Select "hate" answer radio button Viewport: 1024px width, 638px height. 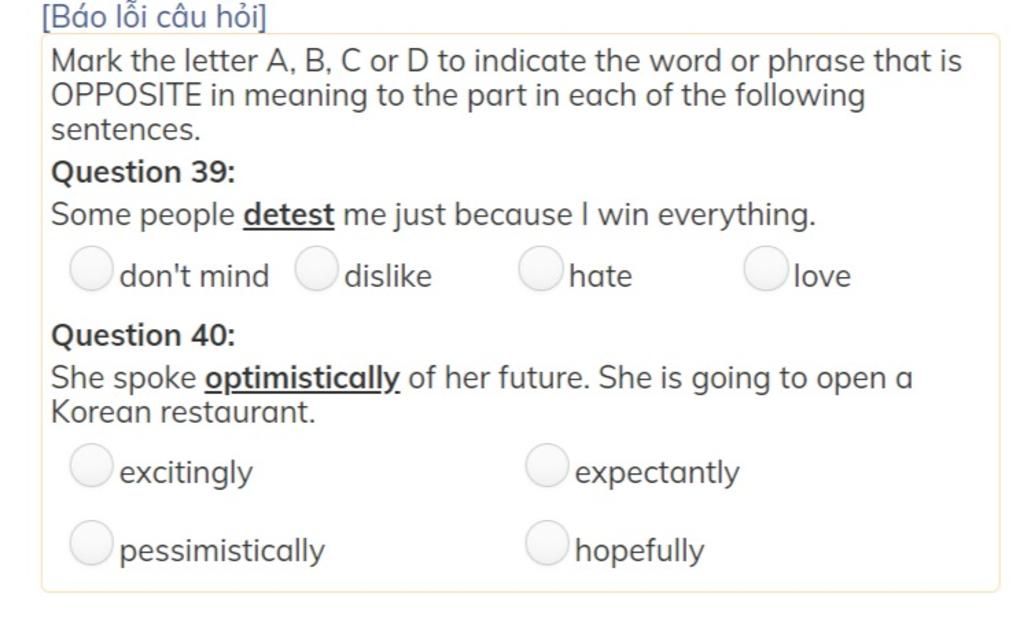(541, 268)
